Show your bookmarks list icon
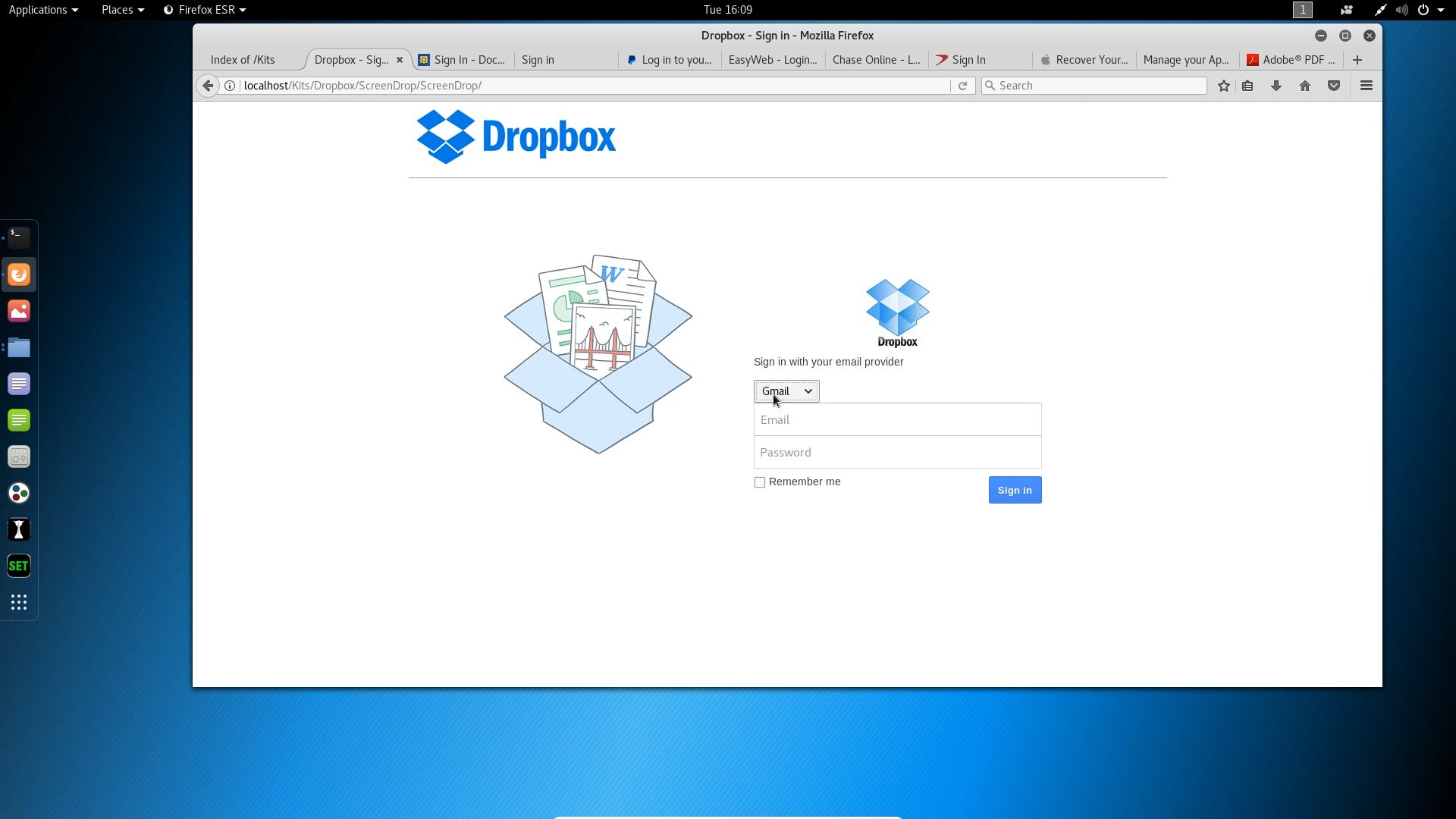The width and height of the screenshot is (1456, 819). pos(1247,86)
